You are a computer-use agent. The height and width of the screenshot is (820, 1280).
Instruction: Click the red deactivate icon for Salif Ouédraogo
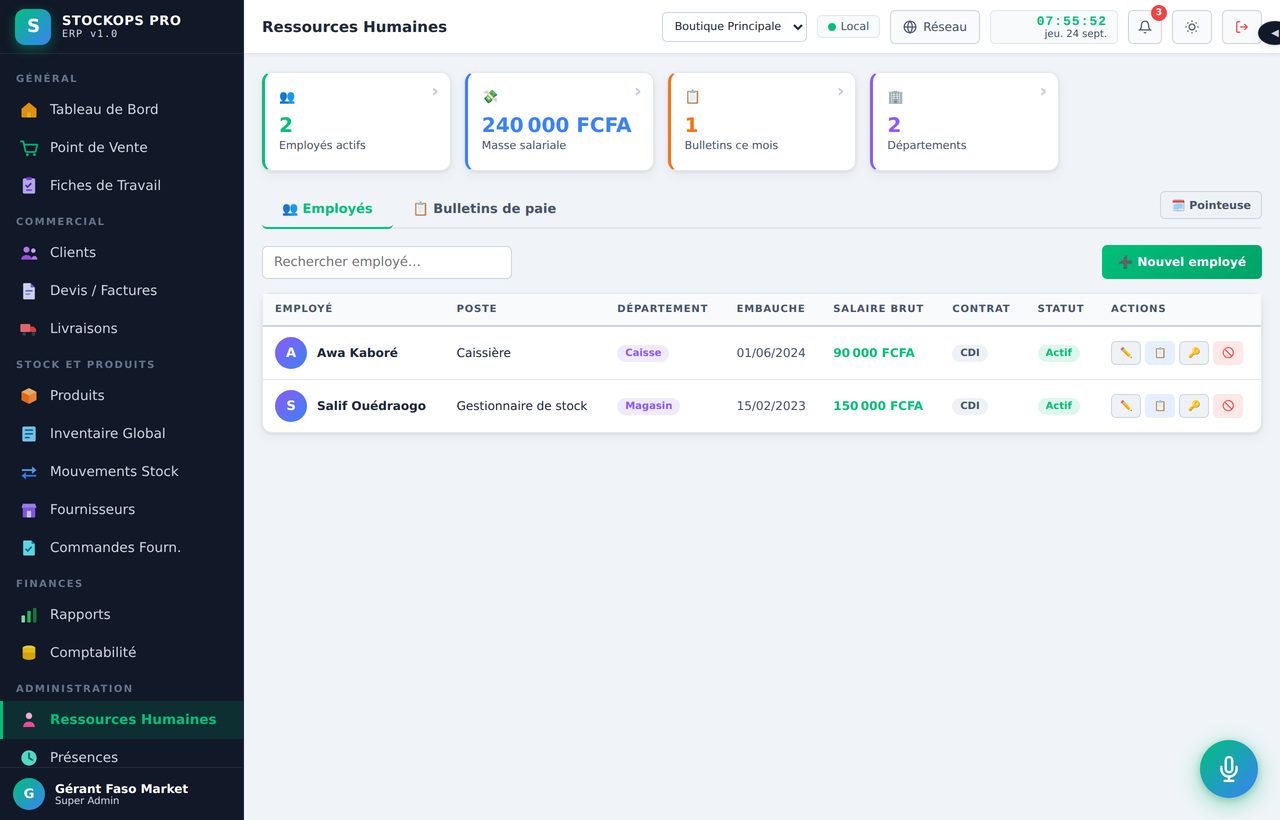tap(1228, 406)
